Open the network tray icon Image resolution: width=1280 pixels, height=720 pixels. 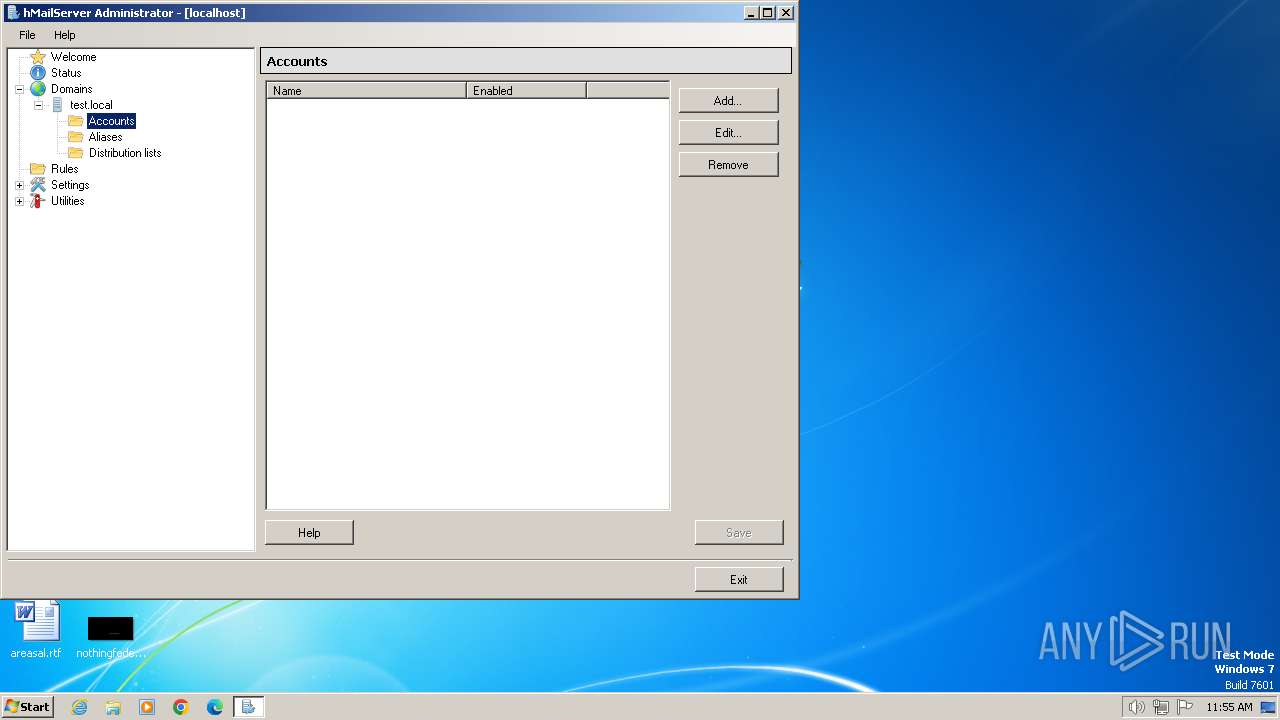click(x=1161, y=707)
